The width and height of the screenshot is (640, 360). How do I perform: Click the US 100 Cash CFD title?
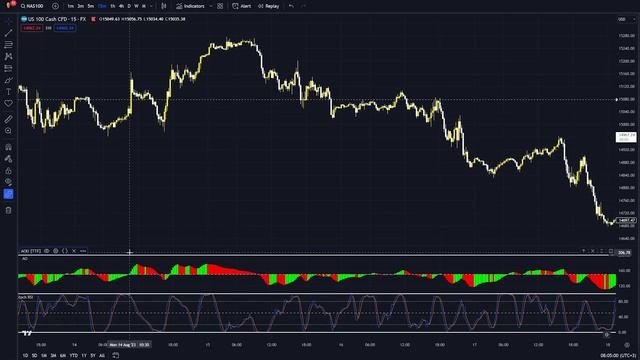point(57,19)
